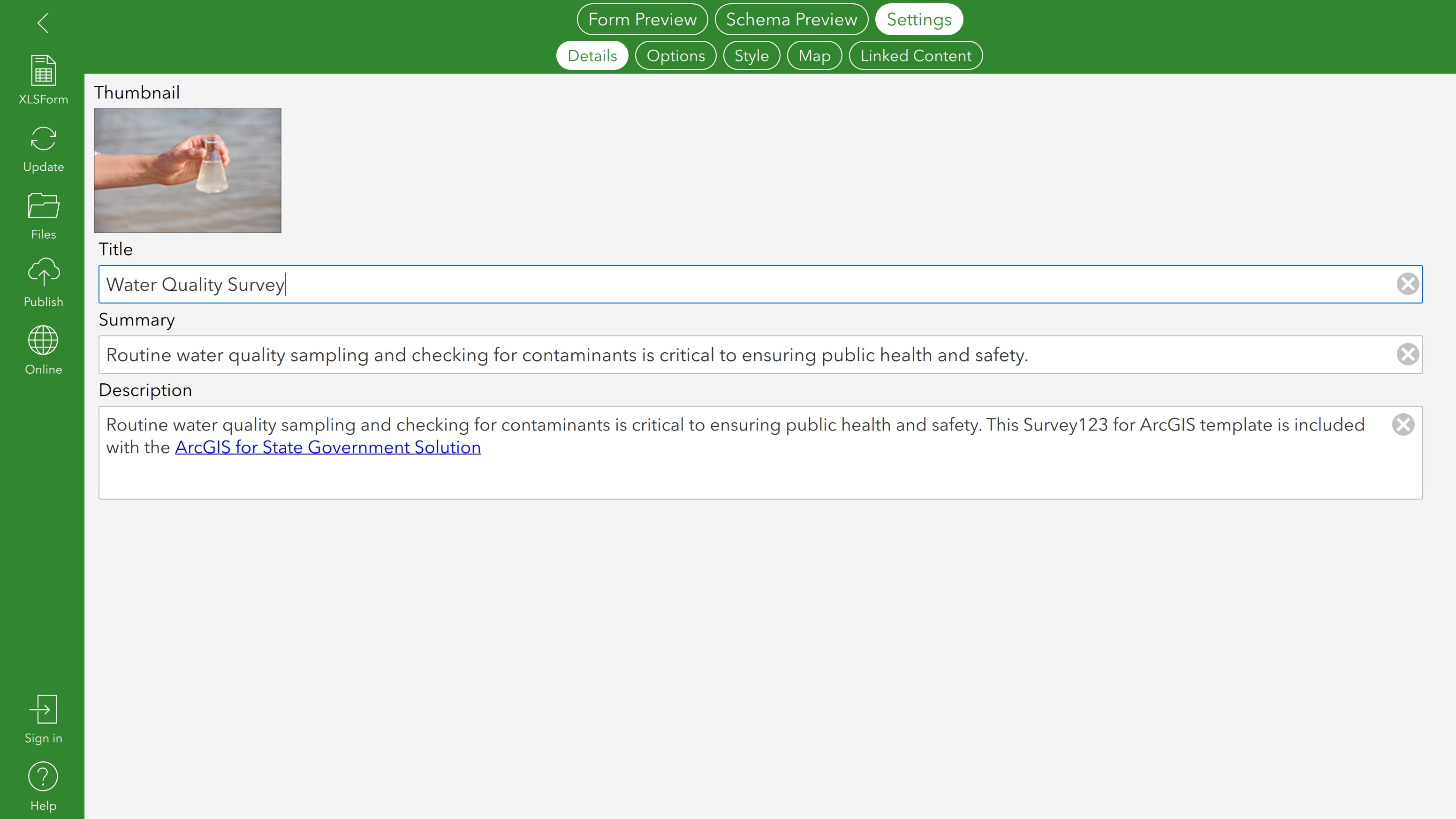The height and width of the screenshot is (819, 1456).
Task: Open the Online globe icon
Action: click(43, 341)
